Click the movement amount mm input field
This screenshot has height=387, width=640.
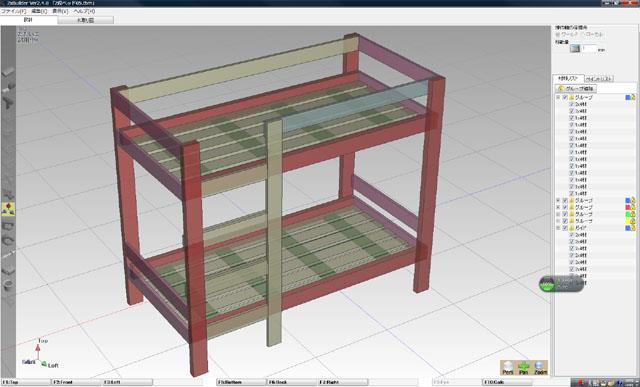tap(589, 48)
